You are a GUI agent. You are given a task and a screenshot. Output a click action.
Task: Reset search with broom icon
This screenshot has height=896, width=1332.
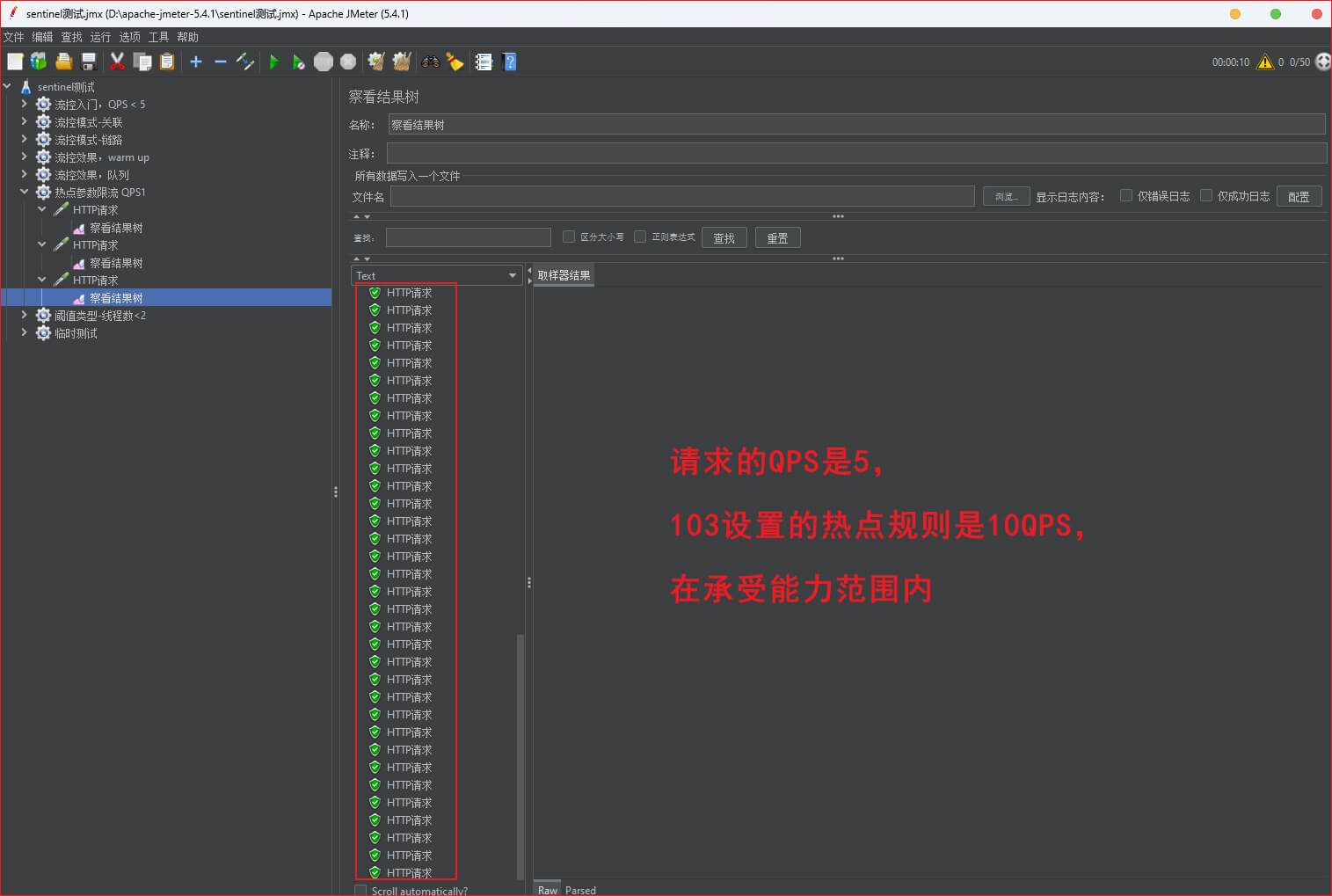pyautogui.click(x=455, y=62)
